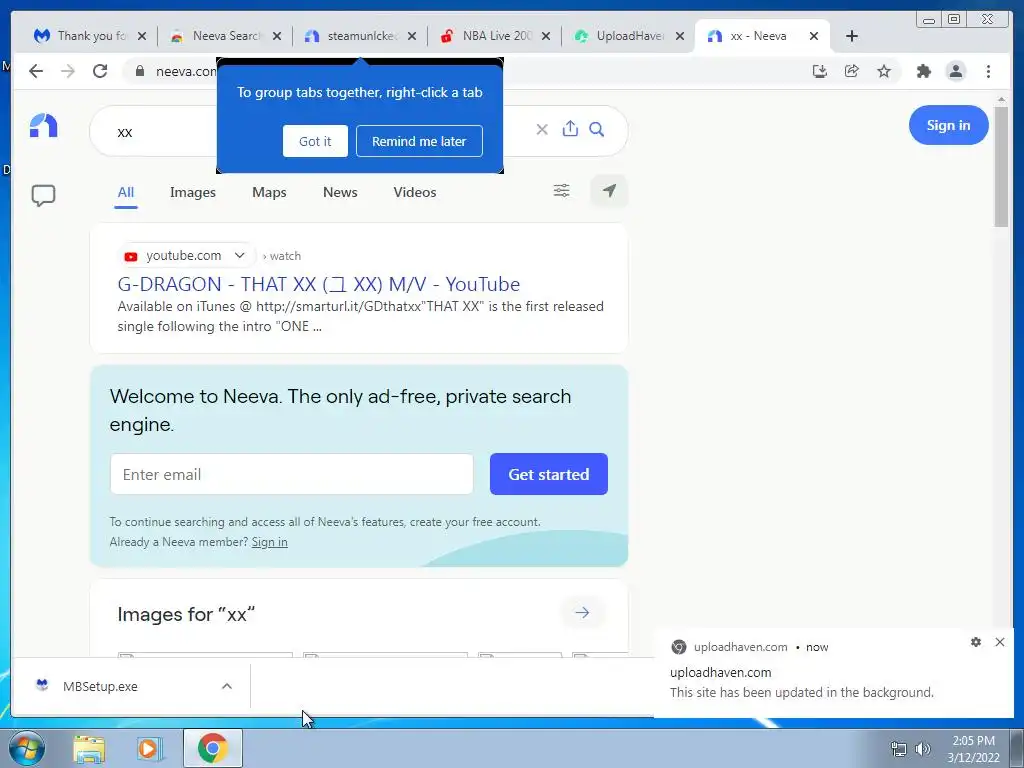Screen dimensions: 1024x768
Task: Open the volume speaker tray icon
Action: click(923, 749)
